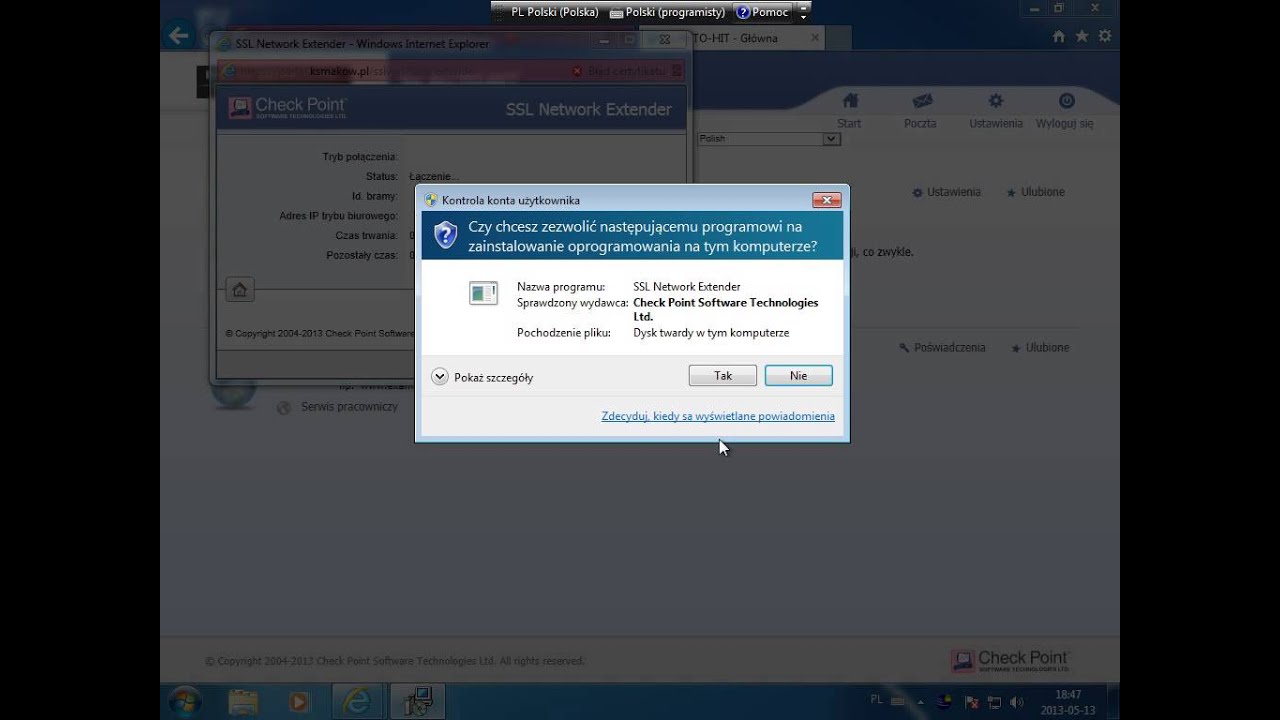This screenshot has height=720, width=1280.
Task: Click the shield icon in UAC title bar
Action: [431, 200]
